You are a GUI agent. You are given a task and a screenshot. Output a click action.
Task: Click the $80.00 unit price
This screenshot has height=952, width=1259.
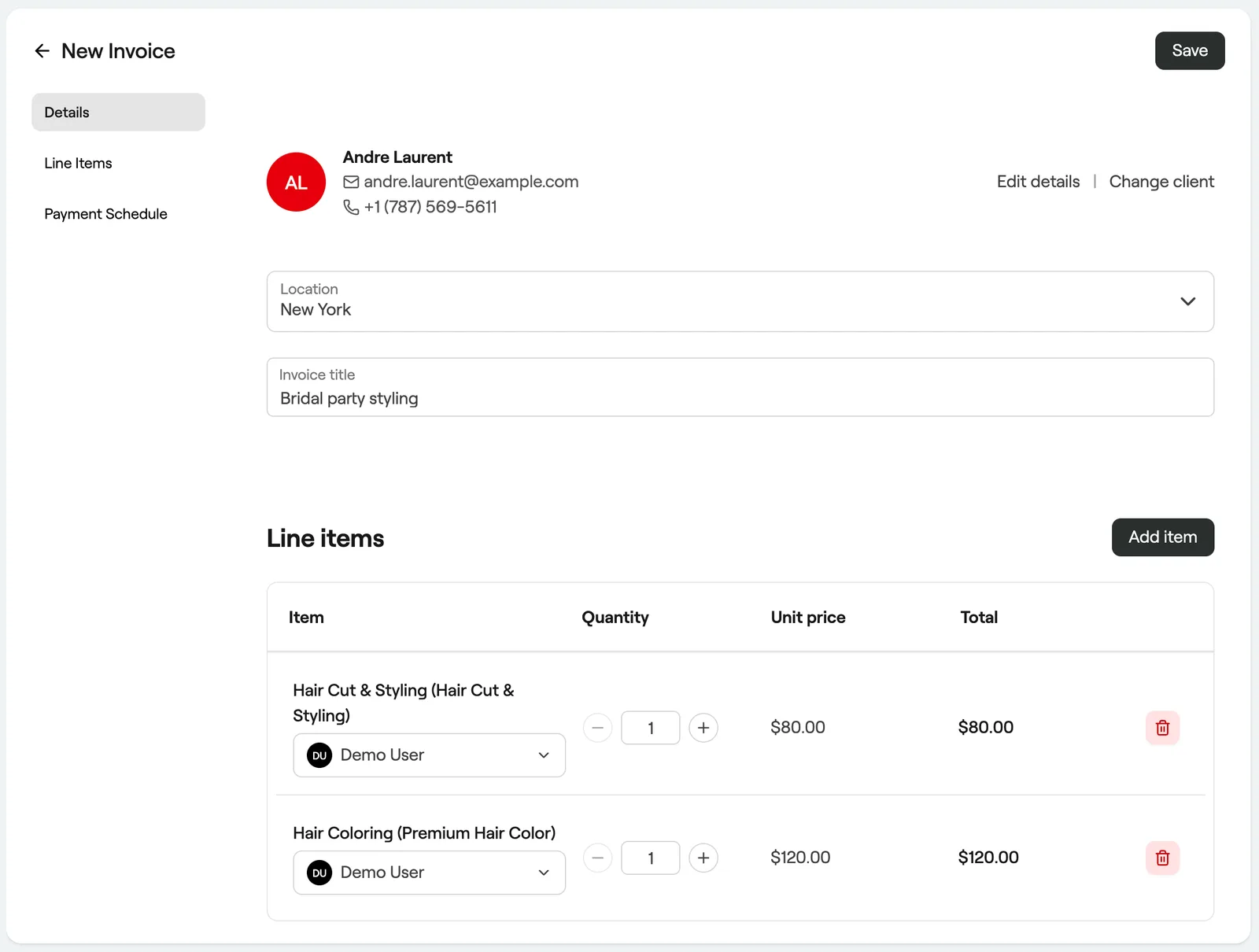click(x=798, y=728)
